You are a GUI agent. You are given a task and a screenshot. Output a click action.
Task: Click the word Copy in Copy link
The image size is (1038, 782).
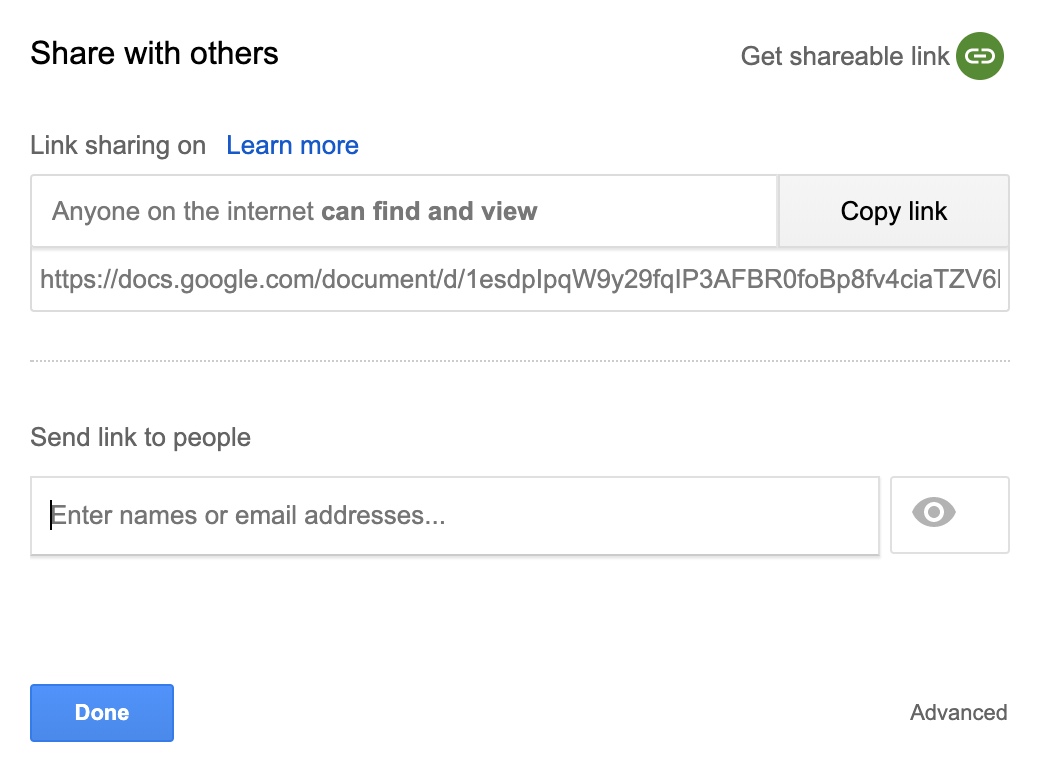pos(871,212)
